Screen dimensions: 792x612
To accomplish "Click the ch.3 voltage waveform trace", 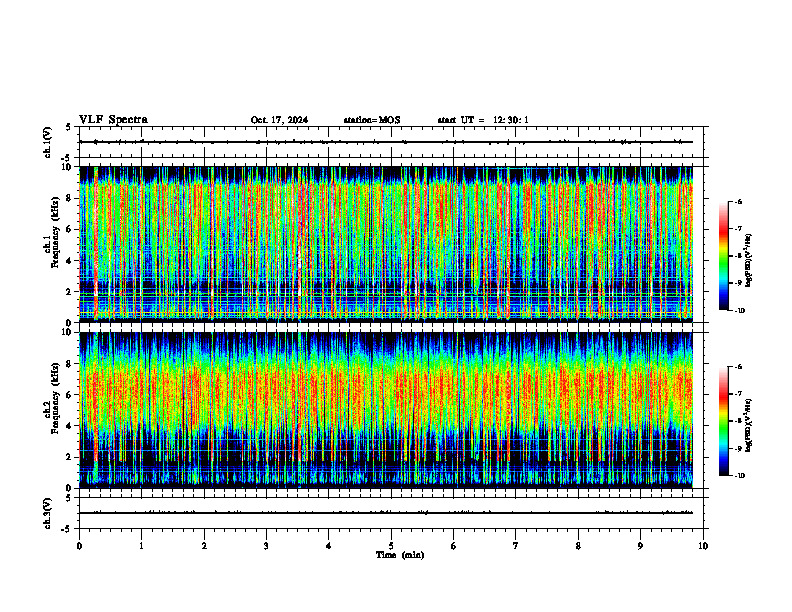I will [x=386, y=513].
